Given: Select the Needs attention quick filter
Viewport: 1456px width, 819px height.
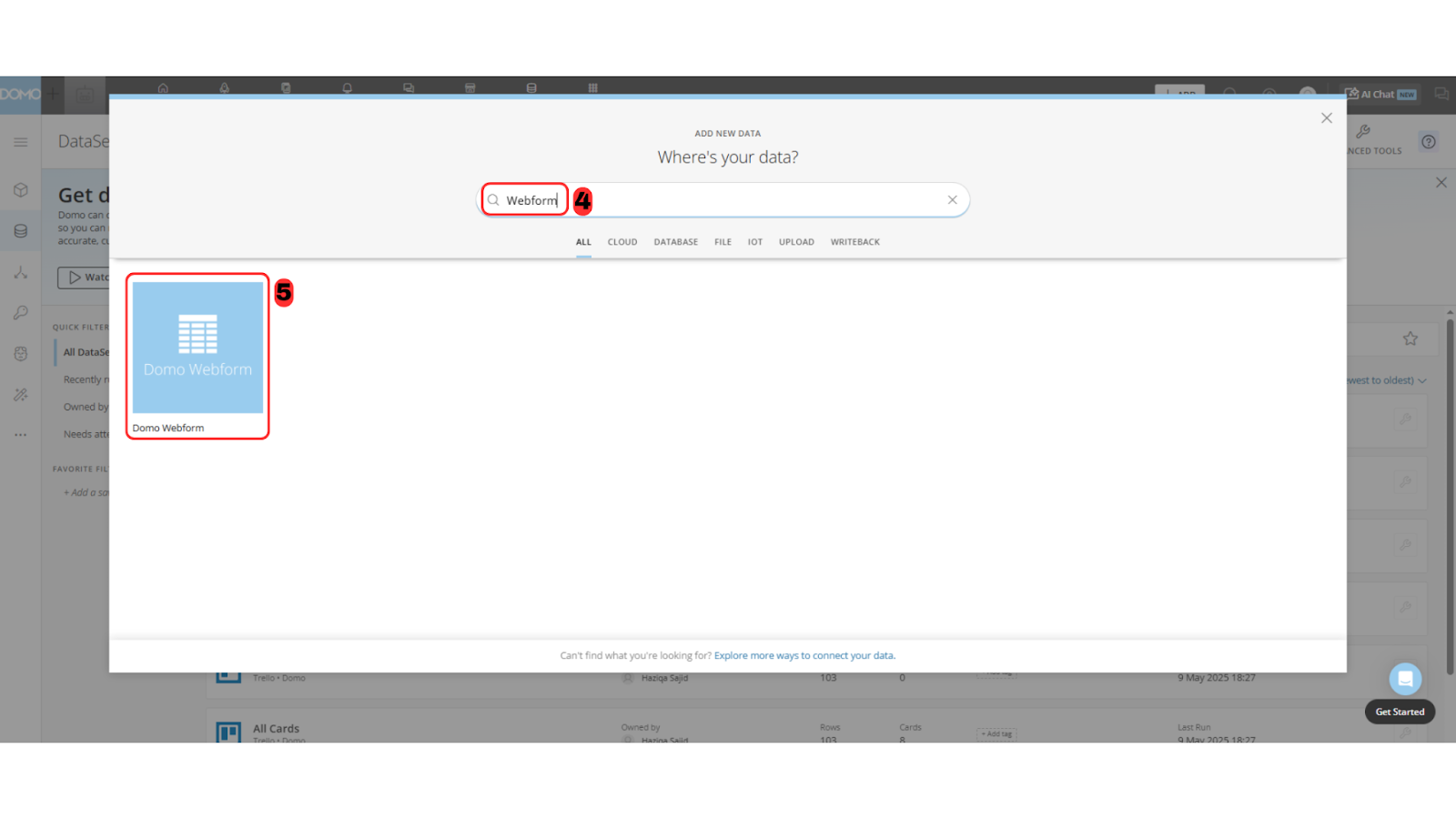Looking at the screenshot, I should tap(86, 434).
